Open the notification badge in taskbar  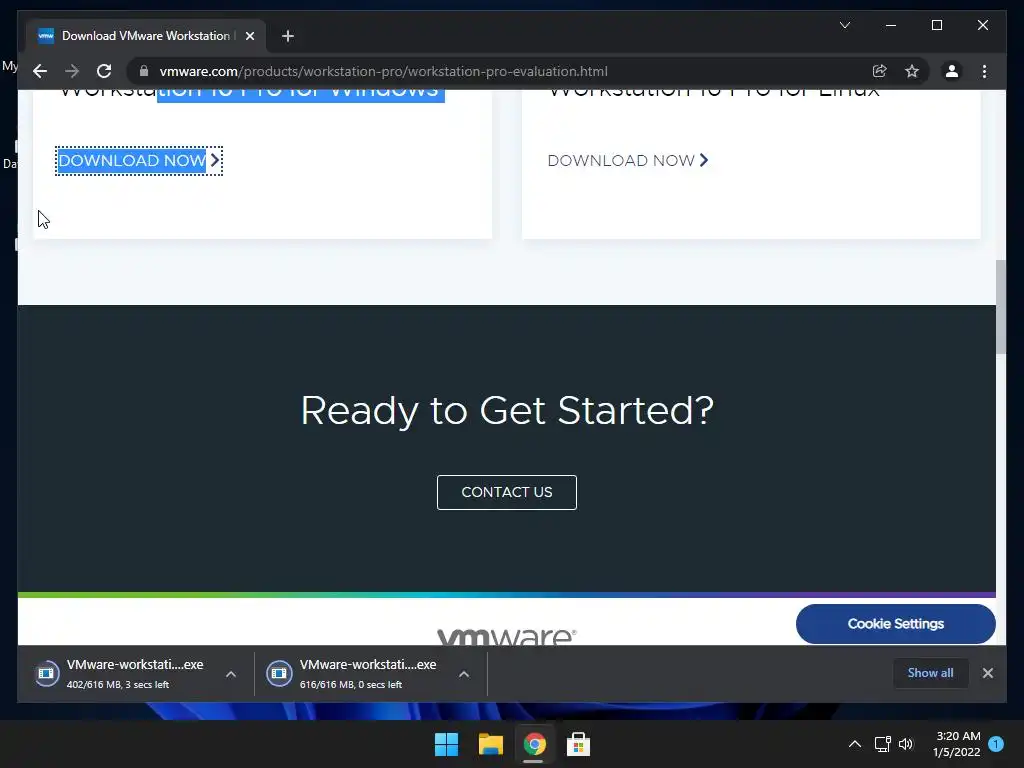point(996,744)
